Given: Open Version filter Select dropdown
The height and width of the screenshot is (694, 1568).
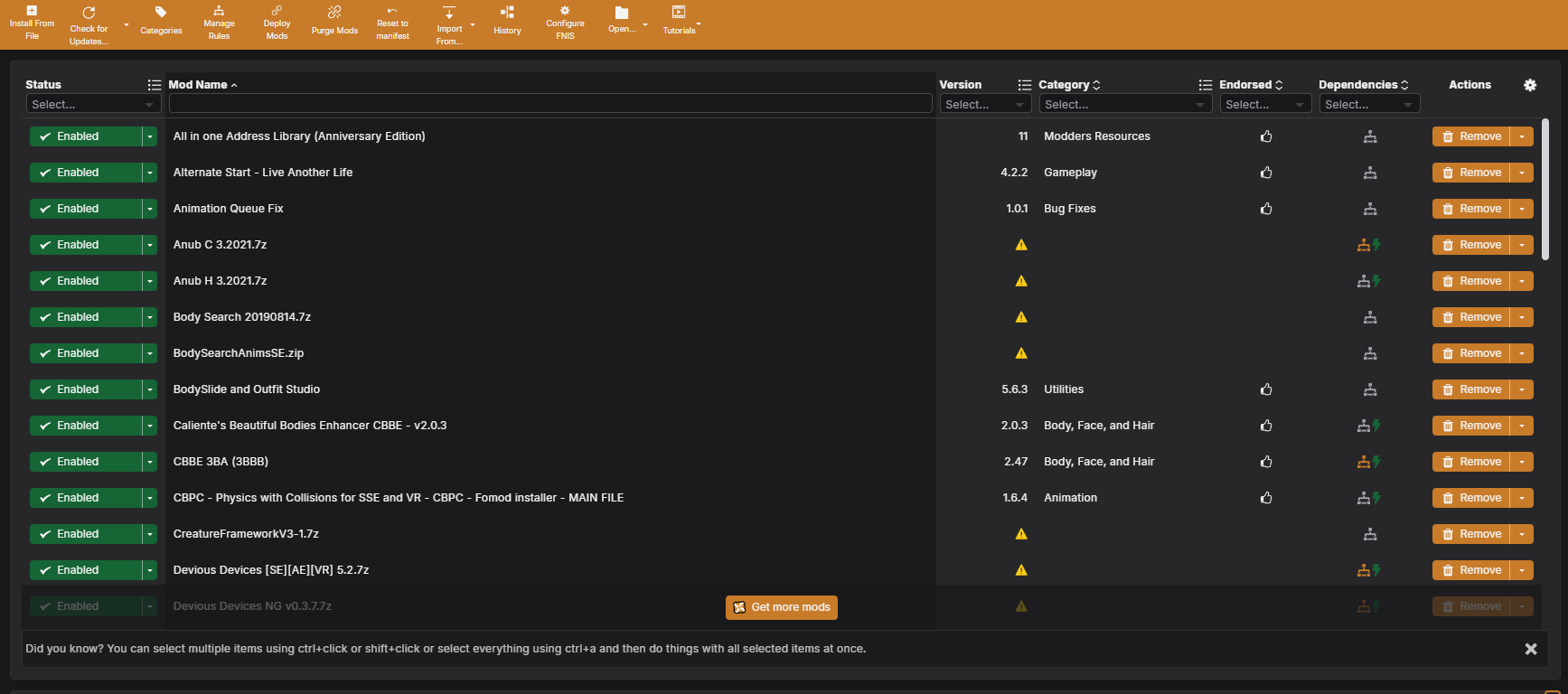Looking at the screenshot, I should (x=985, y=105).
